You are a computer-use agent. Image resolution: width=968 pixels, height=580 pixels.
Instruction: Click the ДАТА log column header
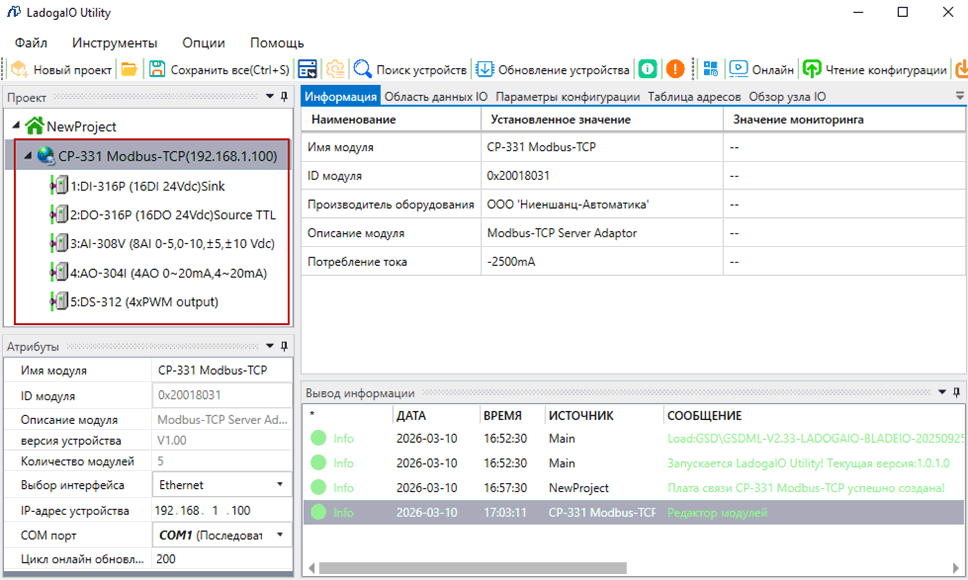click(436, 415)
